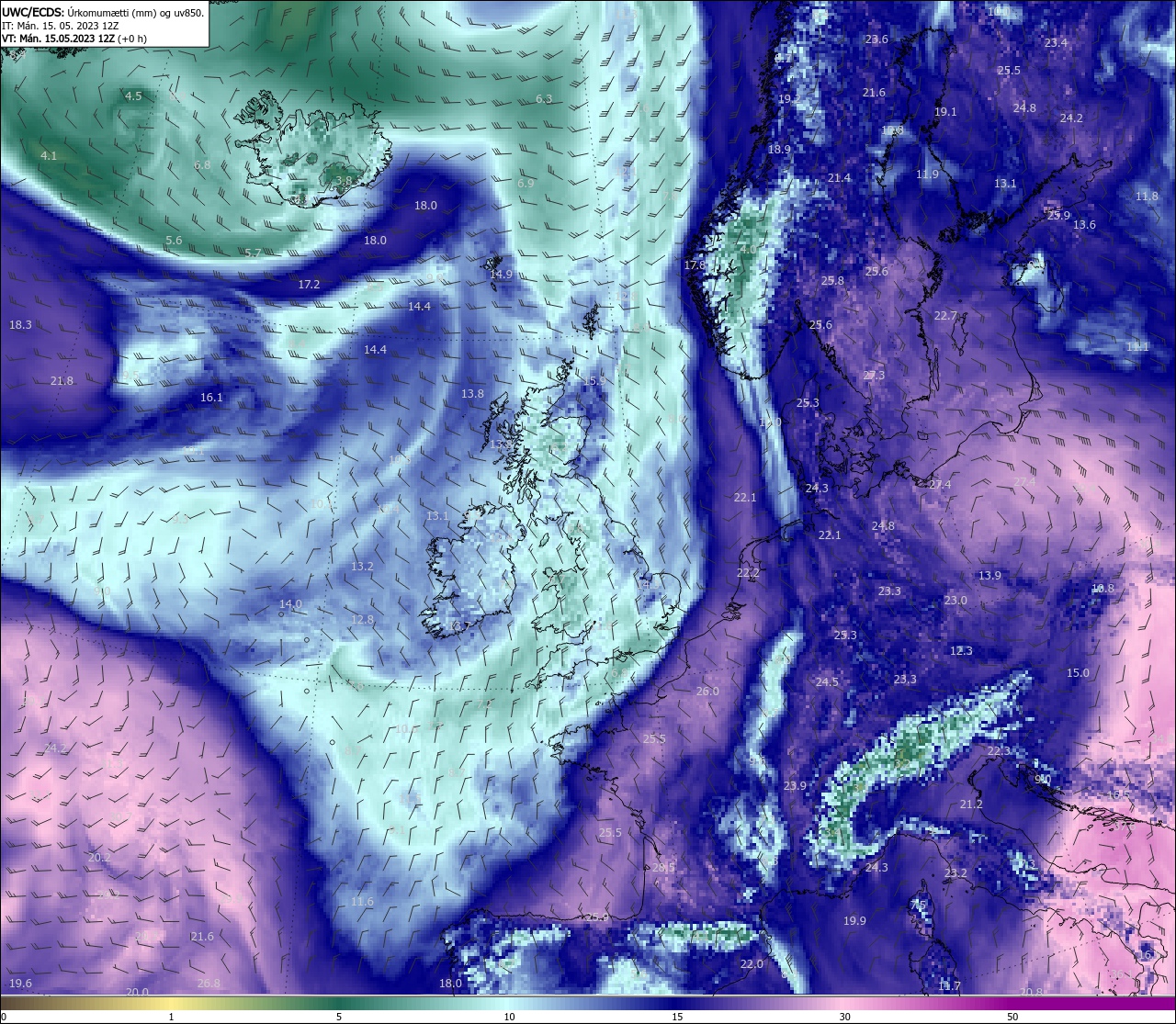Click the value '4.1' on the map

[x=49, y=156]
